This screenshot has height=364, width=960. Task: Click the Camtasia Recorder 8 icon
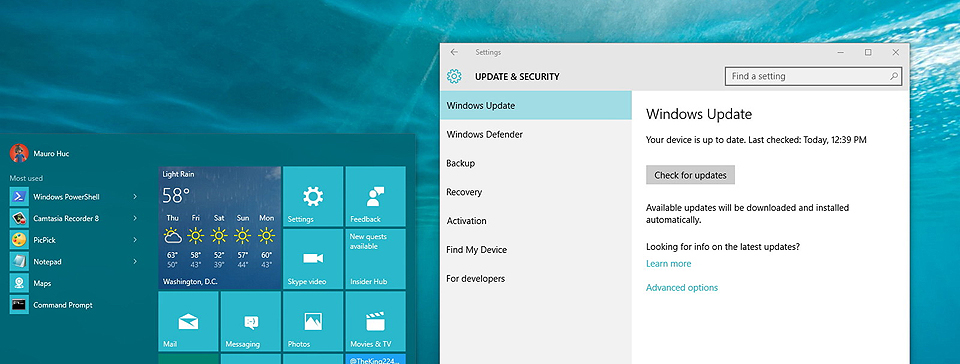(19, 218)
